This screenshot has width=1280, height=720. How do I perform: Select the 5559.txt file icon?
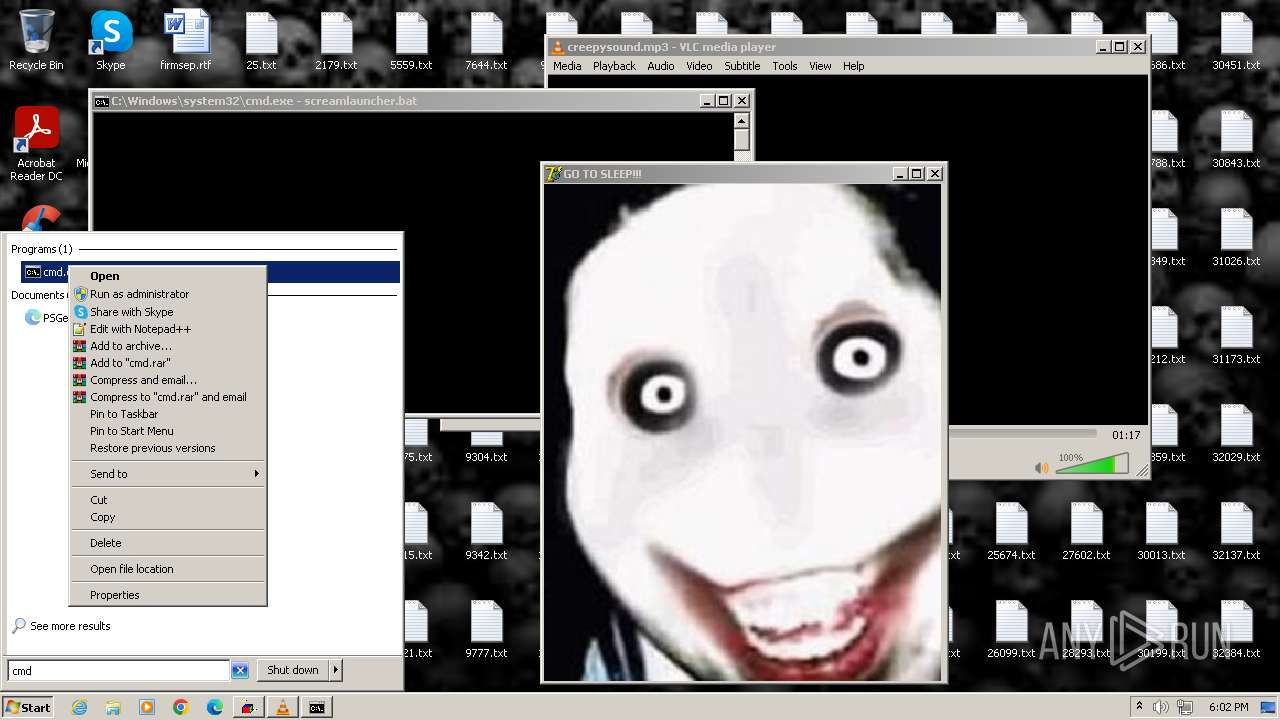[x=411, y=41]
